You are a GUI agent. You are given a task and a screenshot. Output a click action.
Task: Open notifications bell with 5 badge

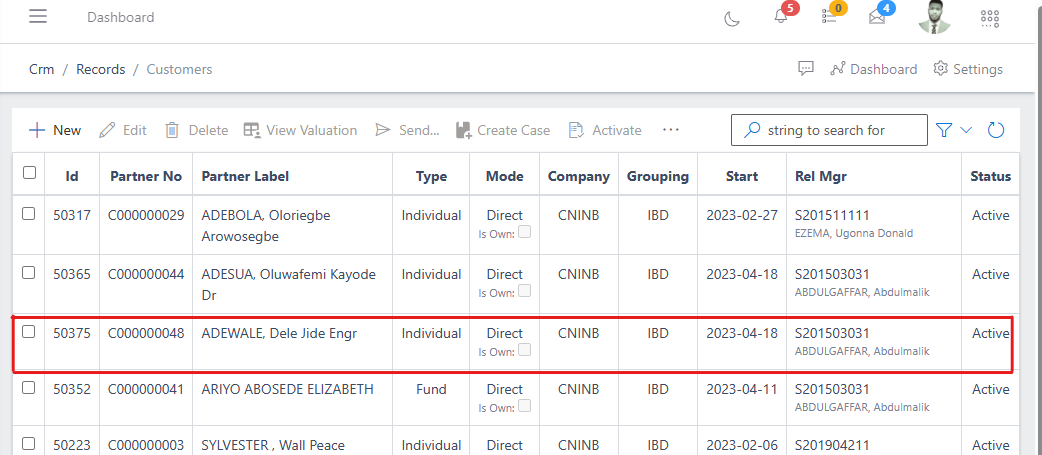782,17
